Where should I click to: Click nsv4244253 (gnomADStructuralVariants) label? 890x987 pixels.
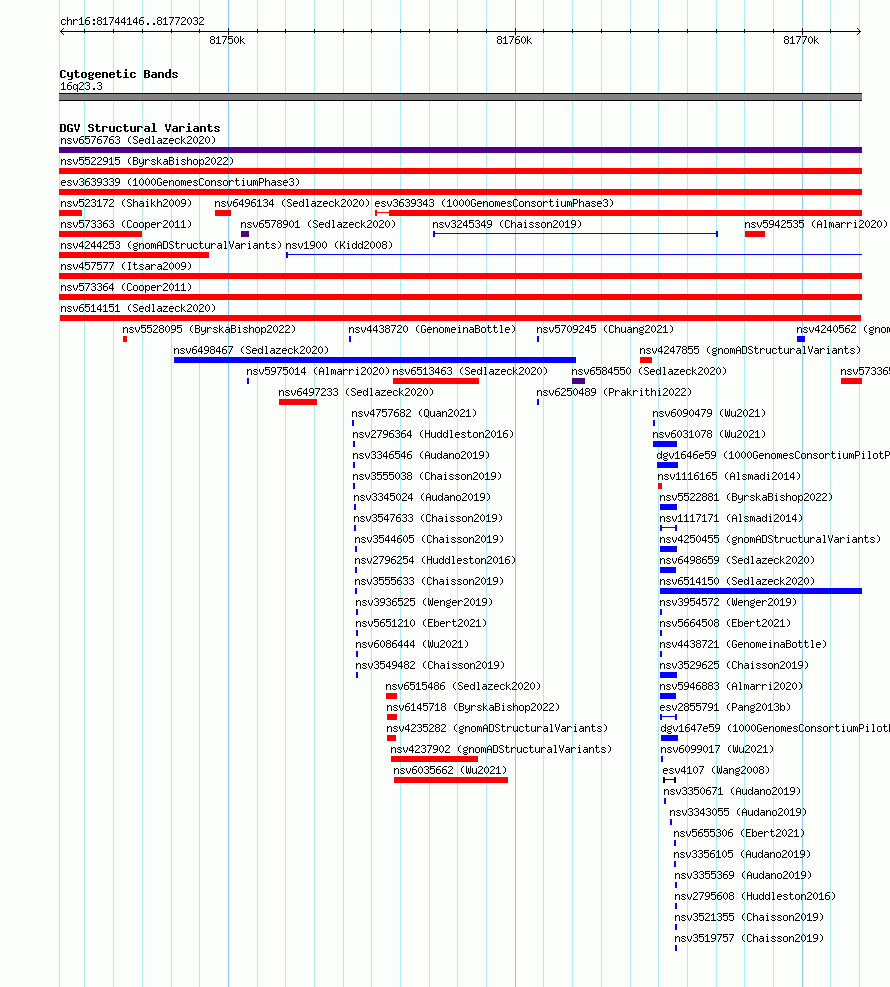coord(171,245)
